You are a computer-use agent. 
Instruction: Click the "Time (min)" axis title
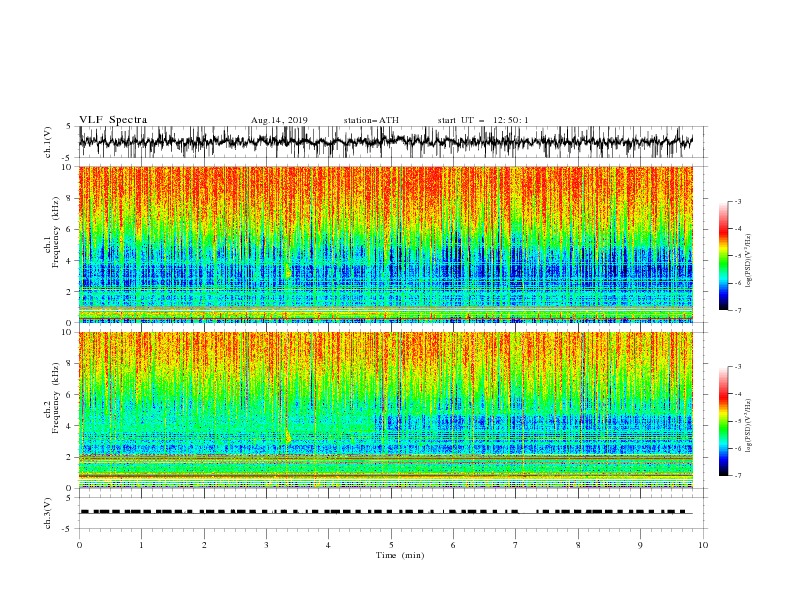400,555
